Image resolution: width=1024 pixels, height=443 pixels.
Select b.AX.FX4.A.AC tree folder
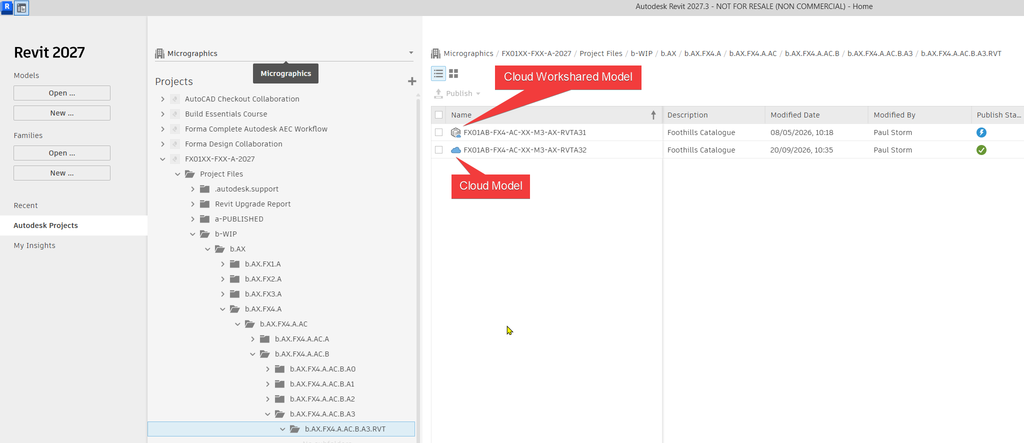coord(283,324)
